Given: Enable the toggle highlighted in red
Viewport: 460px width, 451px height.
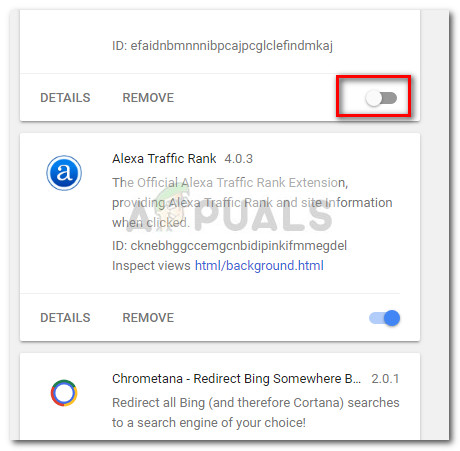Looking at the screenshot, I should (x=381, y=98).
